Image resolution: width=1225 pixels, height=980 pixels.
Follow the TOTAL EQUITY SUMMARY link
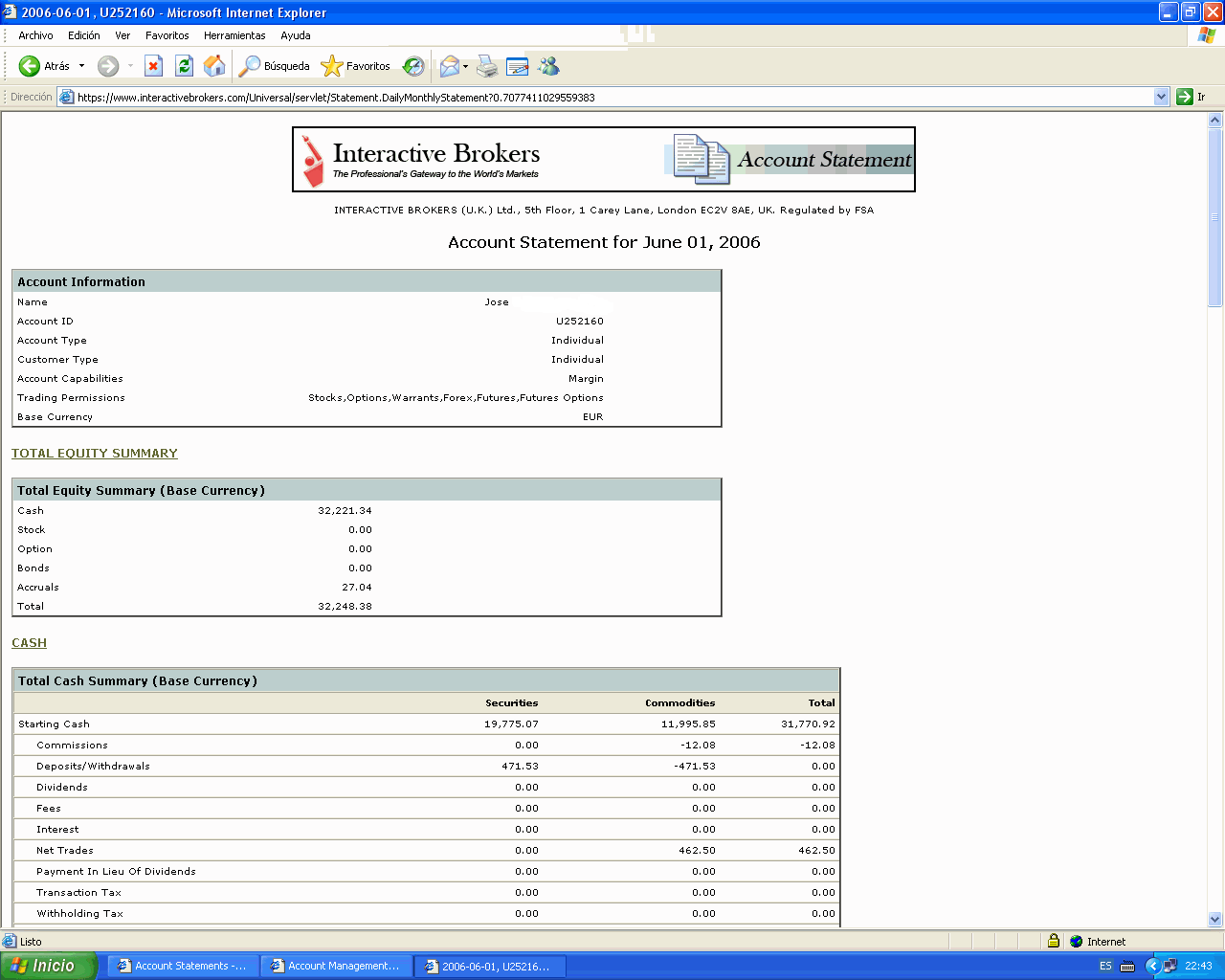[x=95, y=454]
